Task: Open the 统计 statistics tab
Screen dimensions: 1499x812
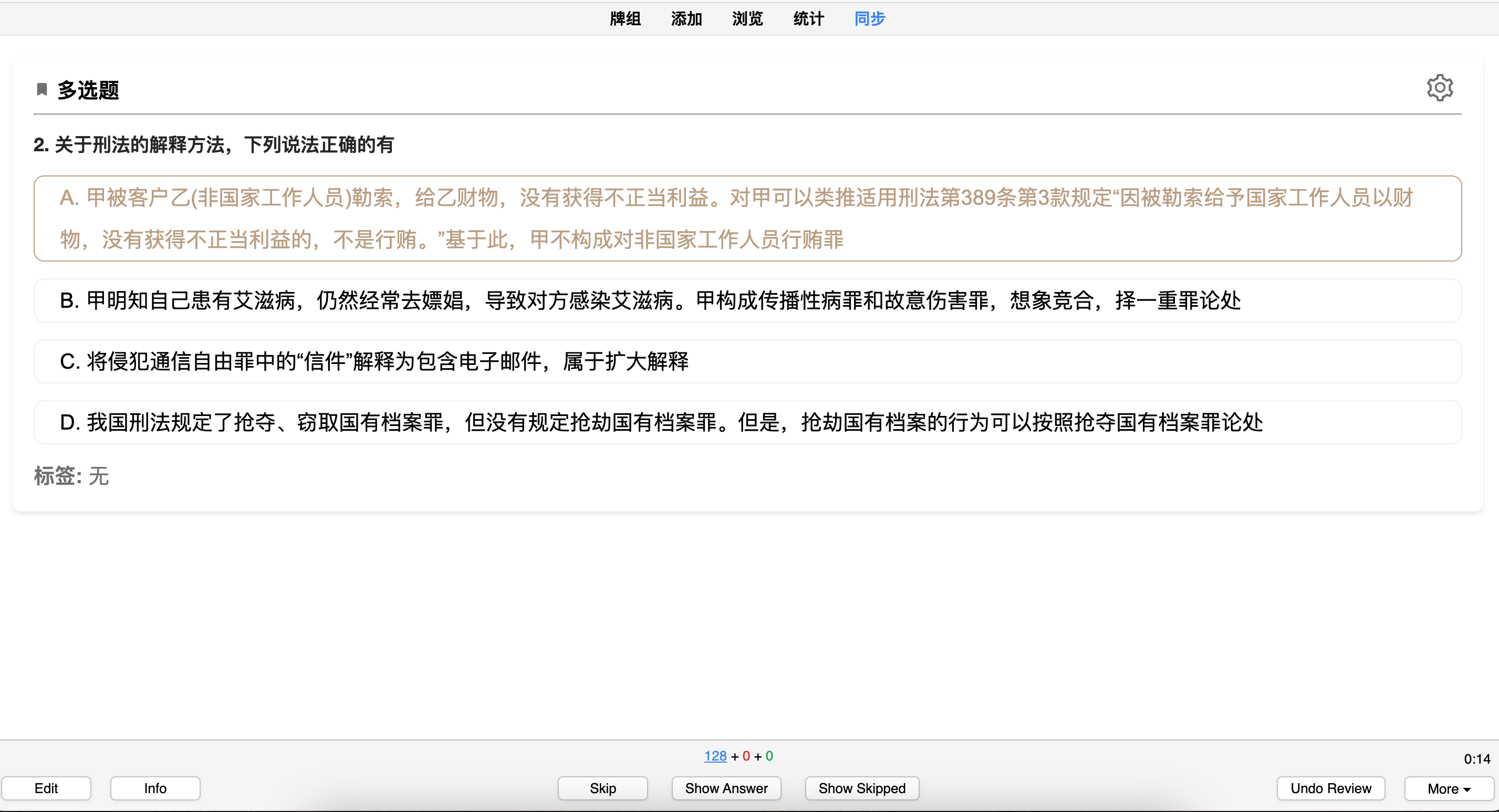Action: click(x=809, y=18)
